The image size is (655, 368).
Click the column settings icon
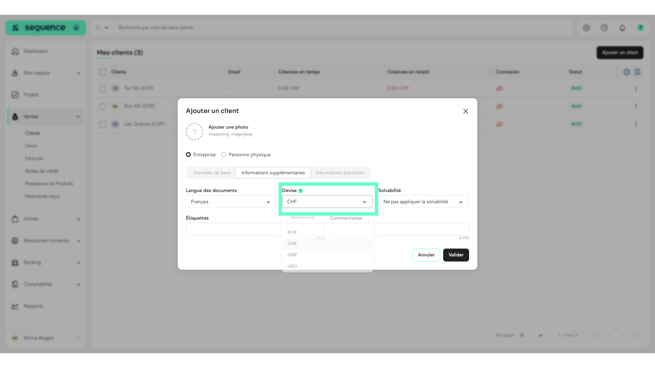click(x=627, y=72)
